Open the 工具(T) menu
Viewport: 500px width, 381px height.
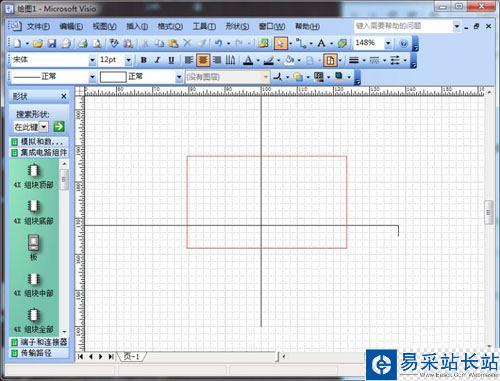click(x=204, y=26)
